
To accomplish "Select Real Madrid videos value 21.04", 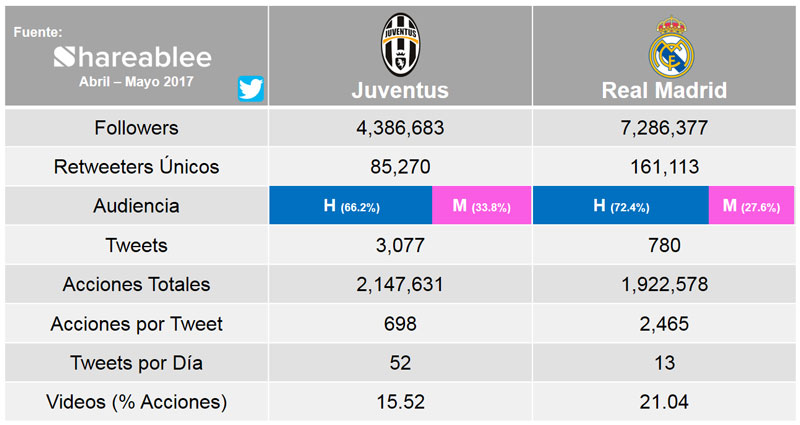I will 664,402.
